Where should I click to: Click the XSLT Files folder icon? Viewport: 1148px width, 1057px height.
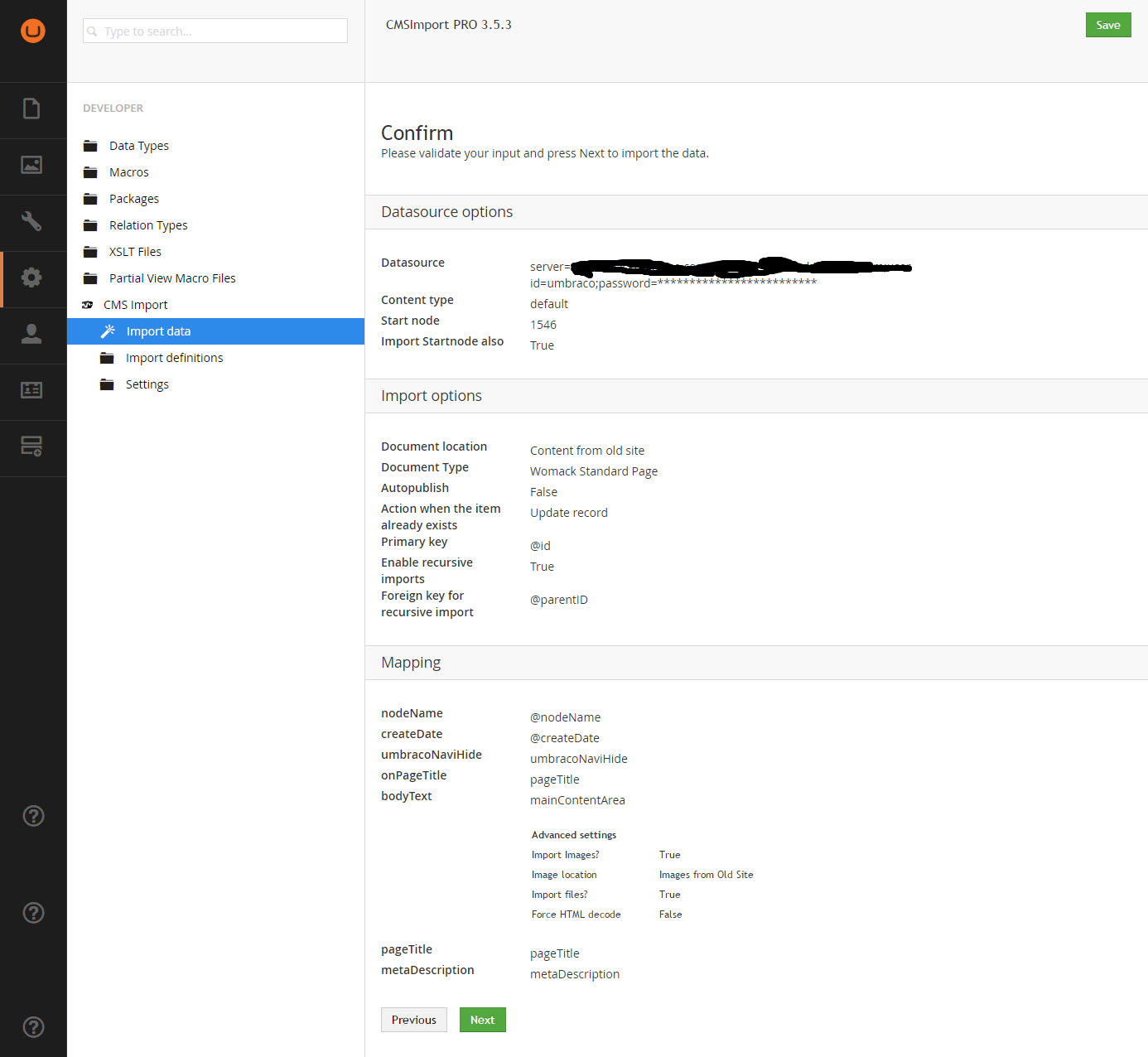click(x=90, y=253)
